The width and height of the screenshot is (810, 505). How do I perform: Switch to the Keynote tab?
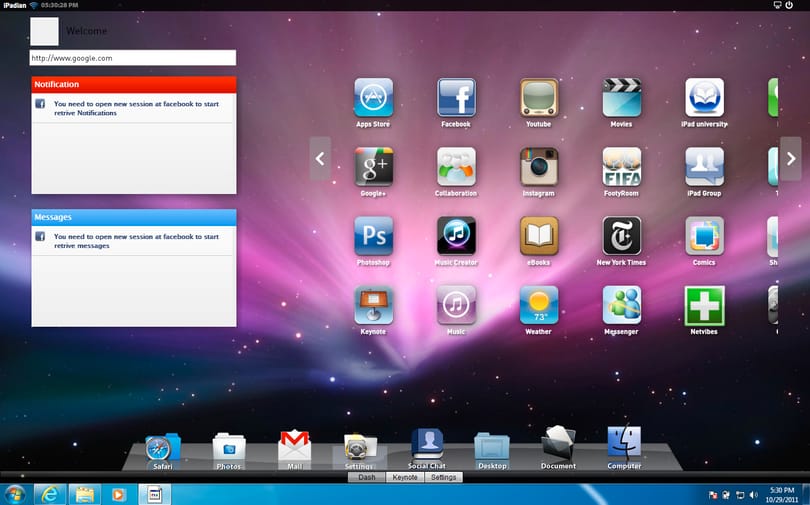click(405, 477)
